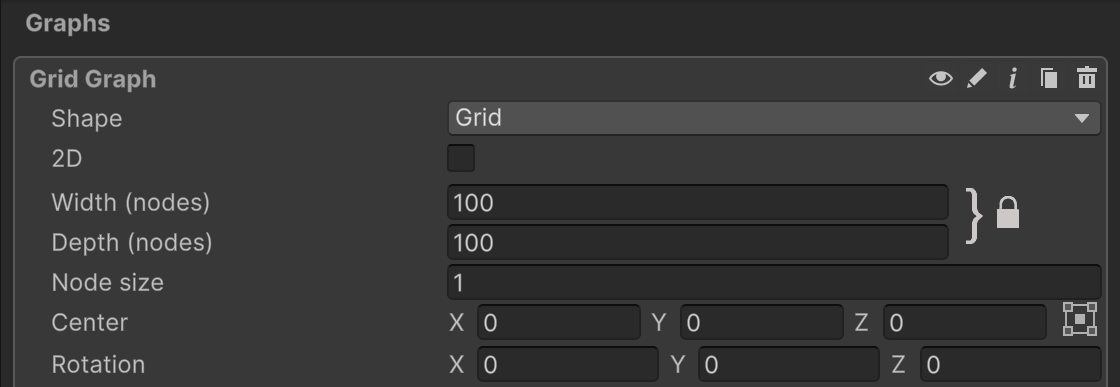Focus the Width (nodes) field
The height and width of the screenshot is (387, 1120).
[698, 203]
